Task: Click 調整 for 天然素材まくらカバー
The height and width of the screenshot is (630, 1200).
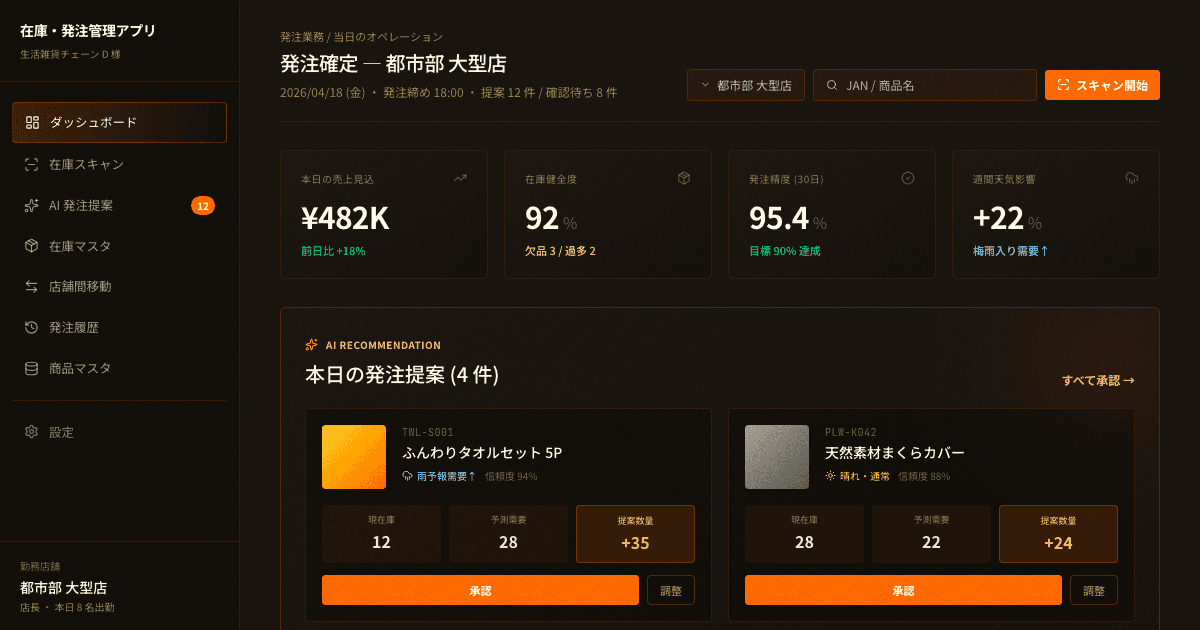Action: 1094,590
